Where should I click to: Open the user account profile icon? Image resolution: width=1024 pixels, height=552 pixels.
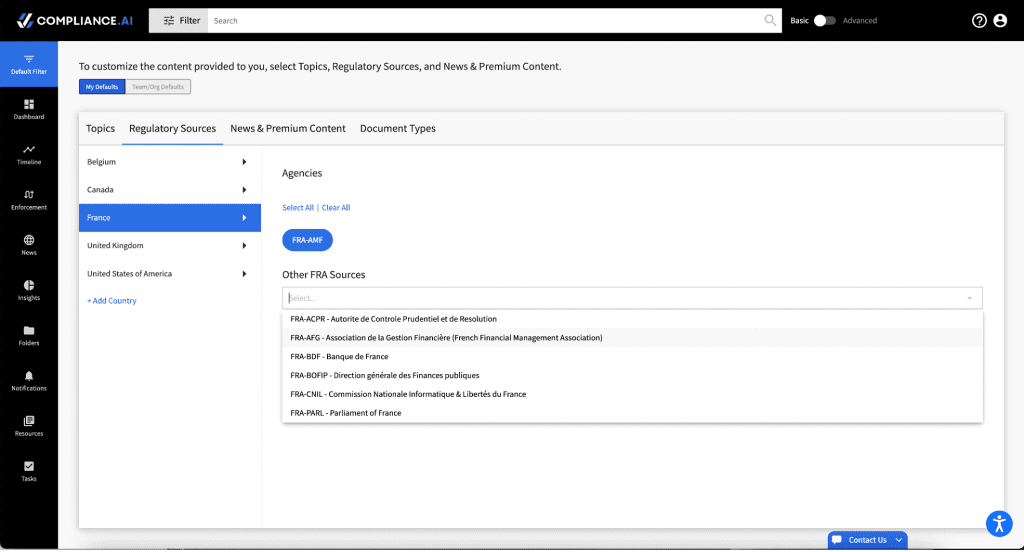point(1000,21)
